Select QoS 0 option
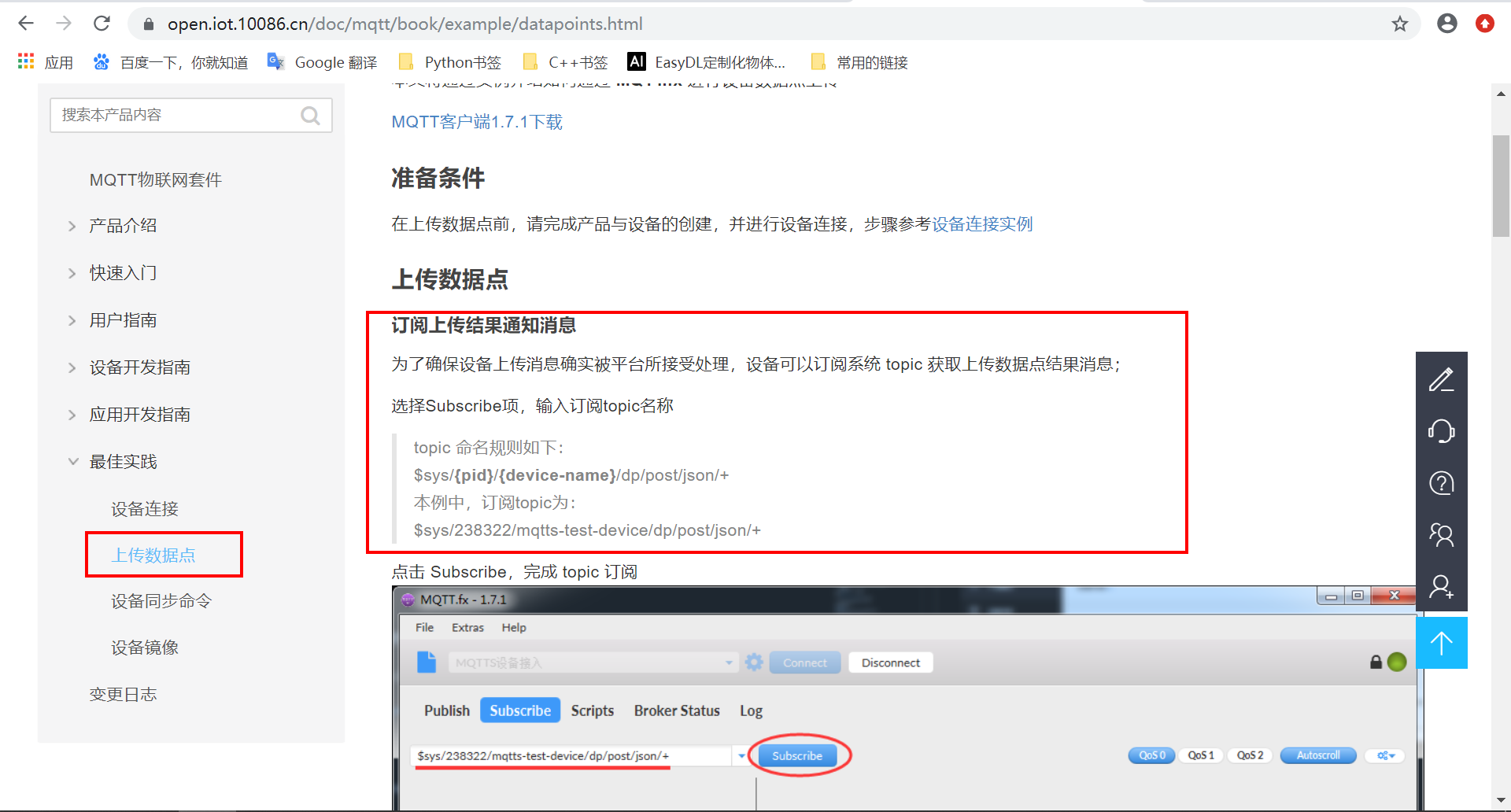 coord(1151,755)
